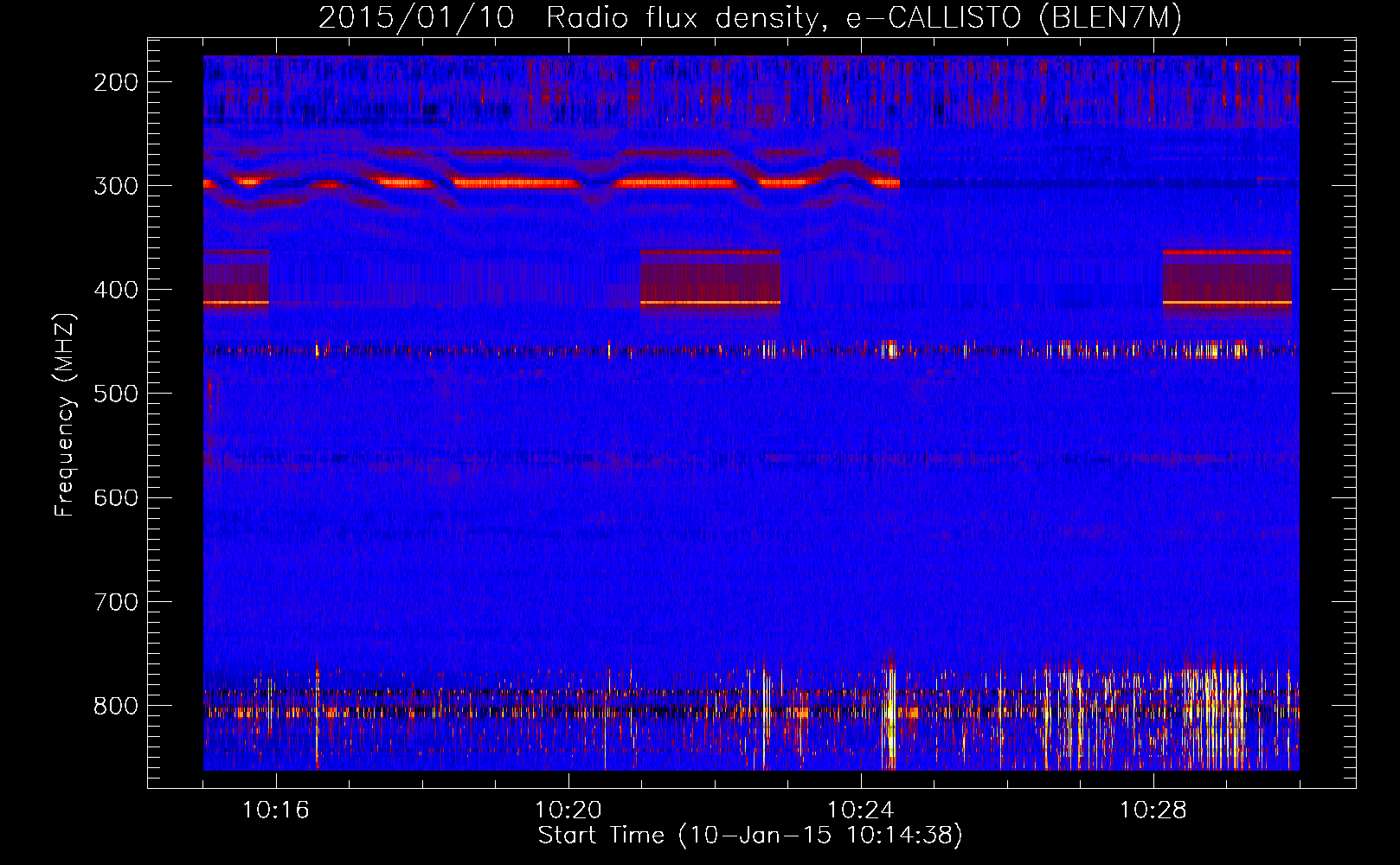This screenshot has width=1400, height=865.
Task: Click the 10:28 time tick label
Action: click(1153, 811)
